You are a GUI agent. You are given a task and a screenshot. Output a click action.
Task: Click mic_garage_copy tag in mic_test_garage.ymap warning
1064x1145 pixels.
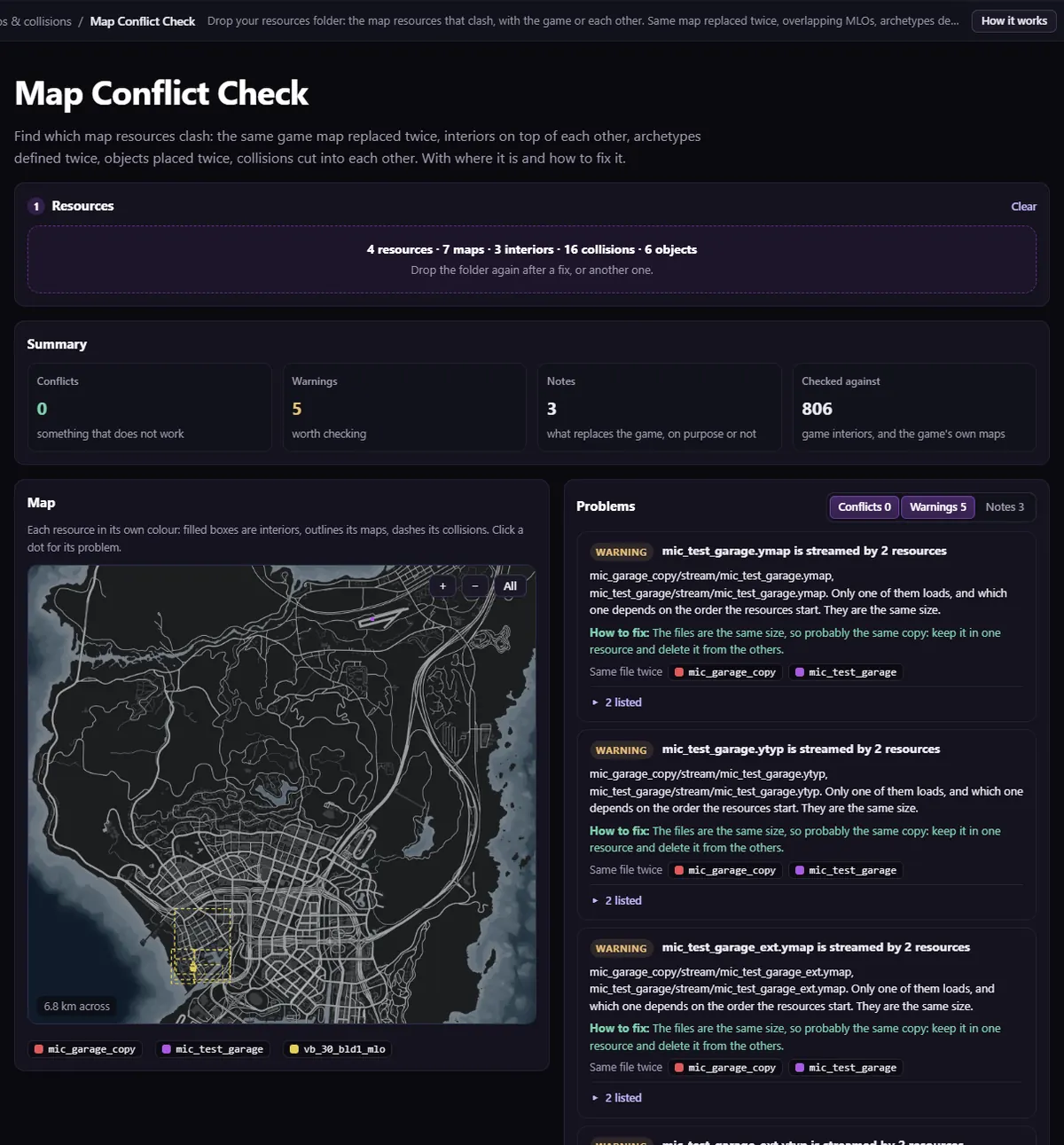(x=725, y=672)
